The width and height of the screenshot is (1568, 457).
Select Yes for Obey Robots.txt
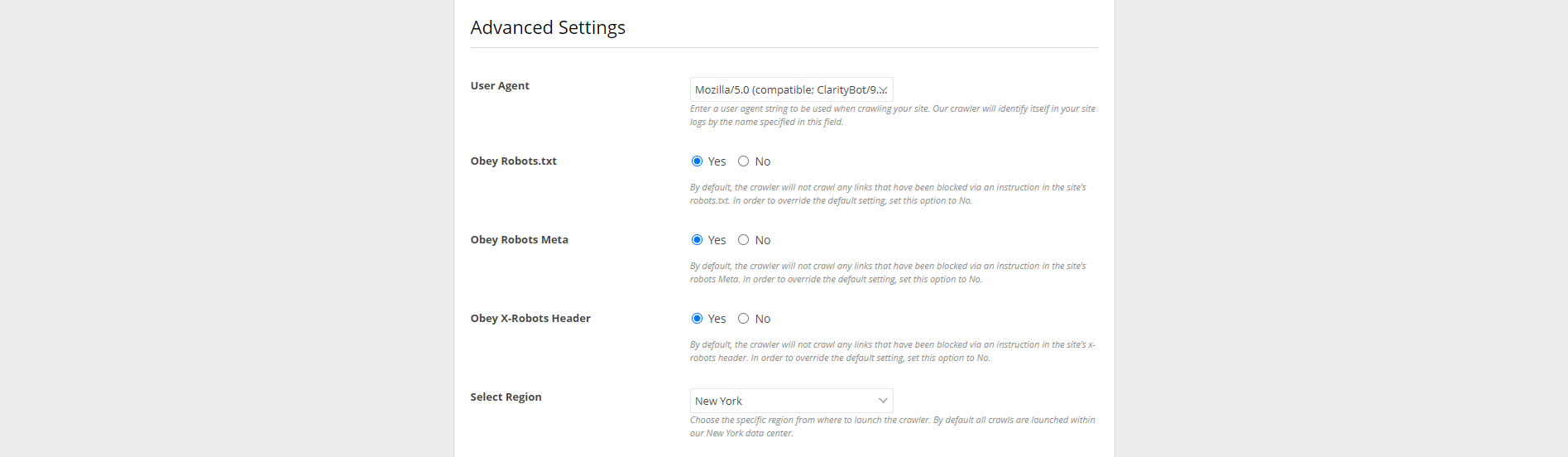tap(697, 161)
